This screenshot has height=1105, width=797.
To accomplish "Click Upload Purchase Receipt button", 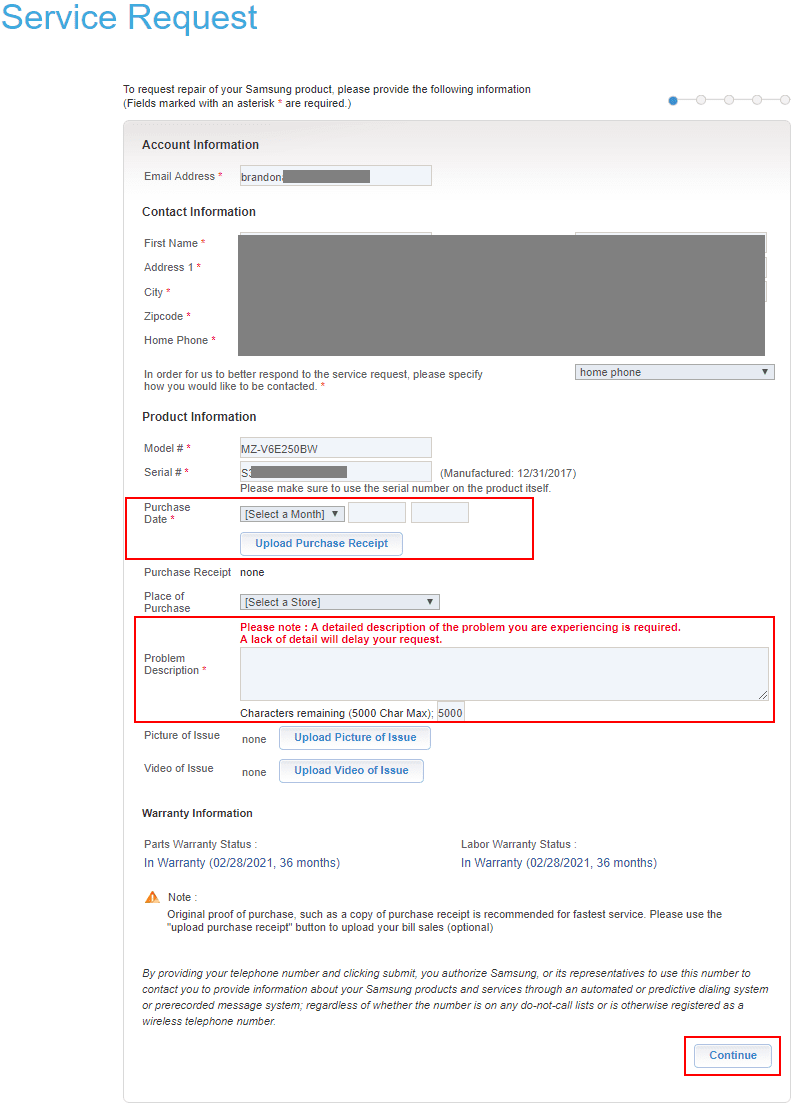I will click(x=321, y=543).
